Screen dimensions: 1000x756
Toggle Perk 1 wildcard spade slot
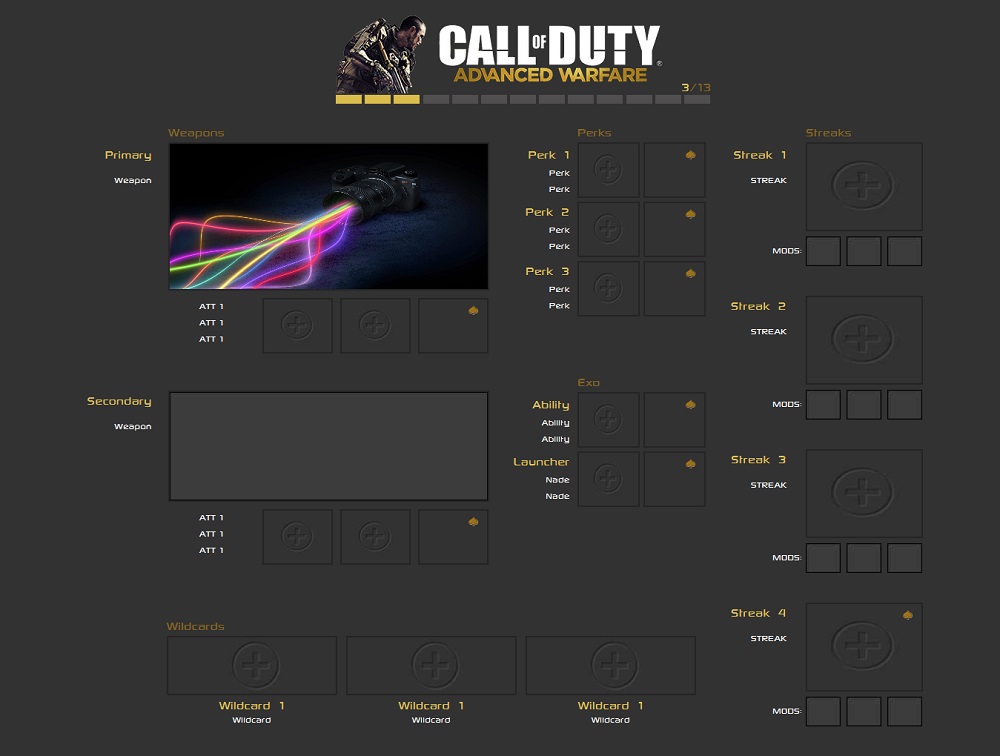[674, 170]
